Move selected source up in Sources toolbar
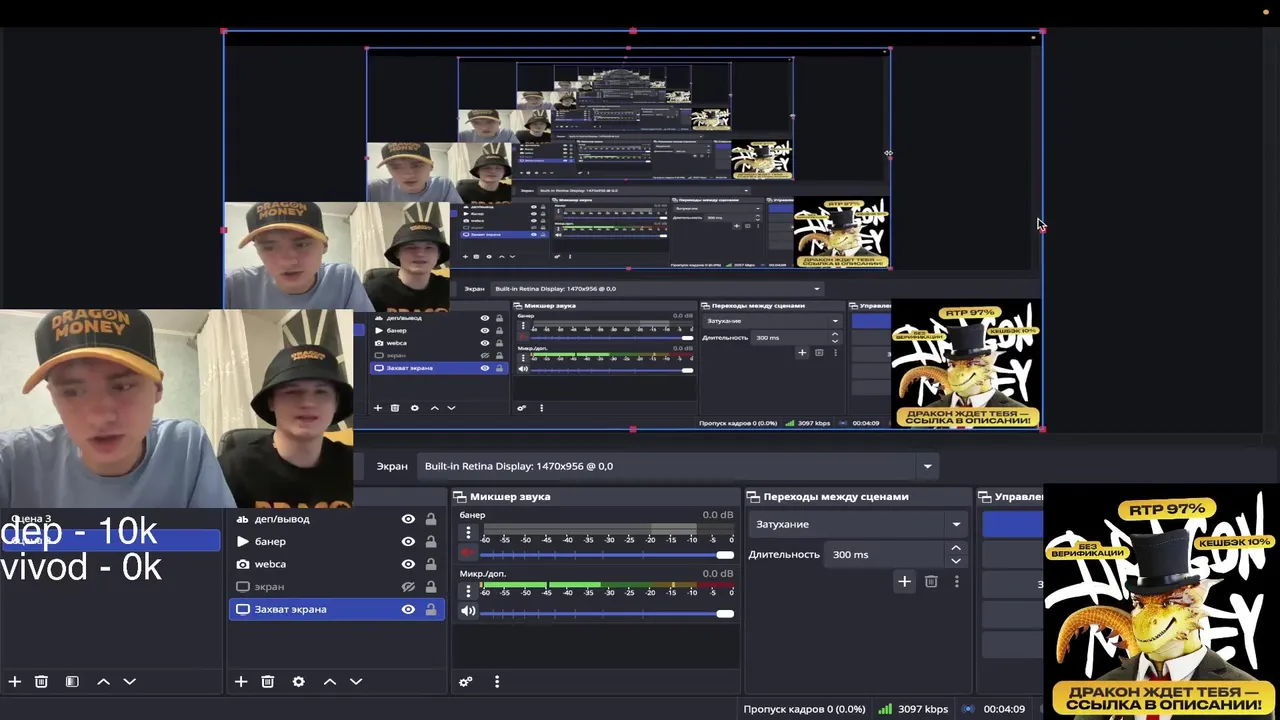The width and height of the screenshot is (1280, 720). point(329,681)
